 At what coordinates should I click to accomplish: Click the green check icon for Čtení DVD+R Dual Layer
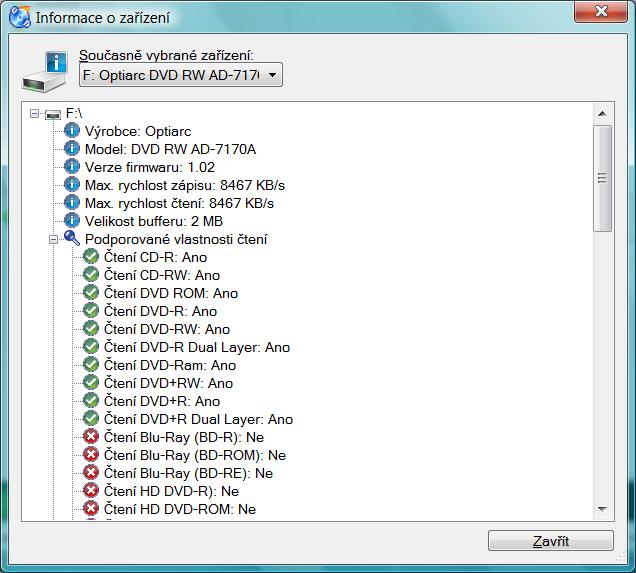click(91, 418)
